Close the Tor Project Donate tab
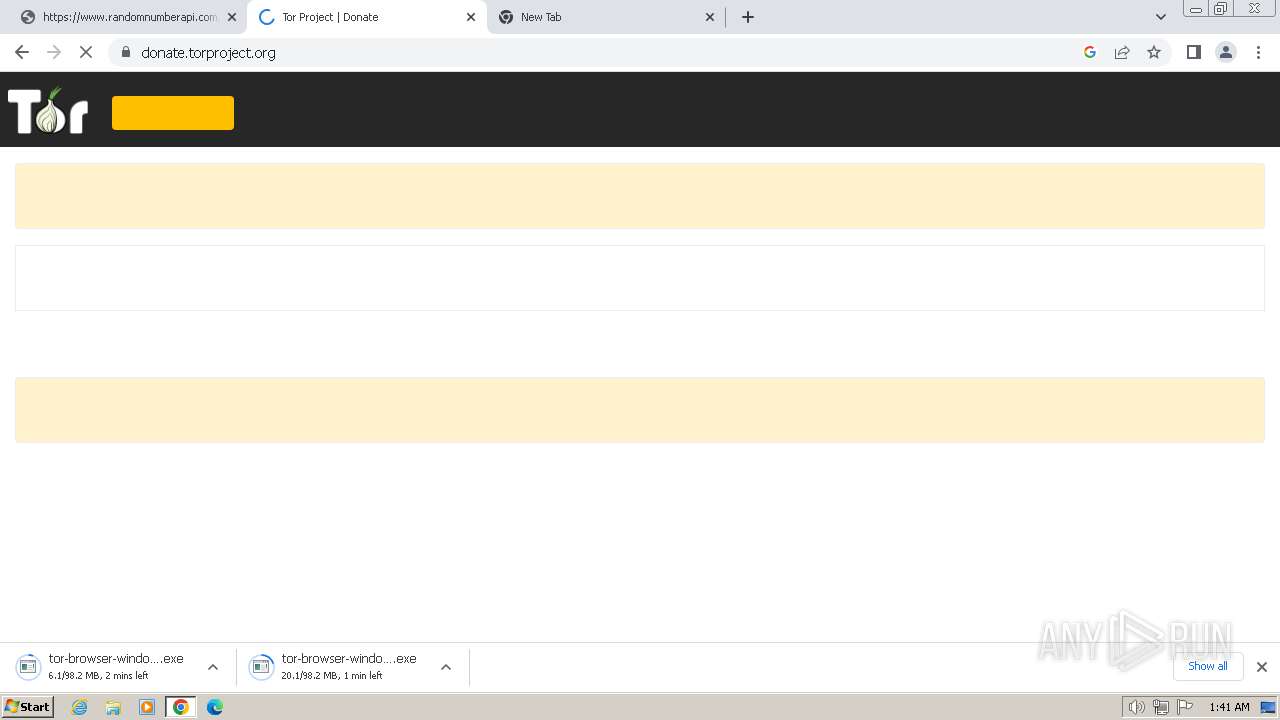The width and height of the screenshot is (1280, 720). tap(471, 17)
